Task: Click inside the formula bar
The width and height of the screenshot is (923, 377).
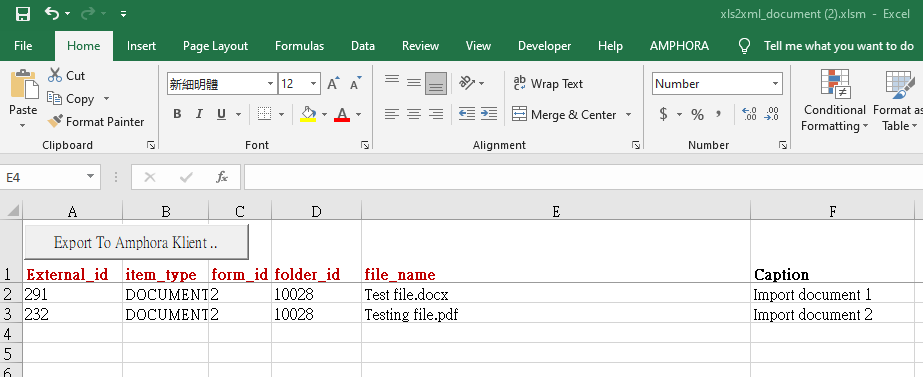Action: pyautogui.click(x=583, y=177)
